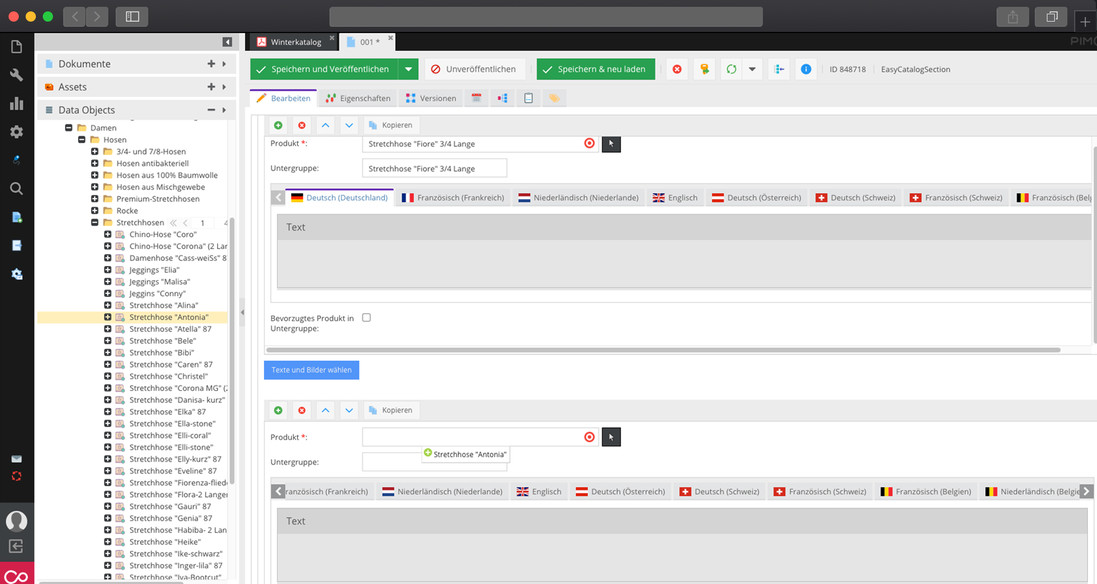Move first block down with arrow icon
The image size is (1097, 584).
pyautogui.click(x=349, y=125)
